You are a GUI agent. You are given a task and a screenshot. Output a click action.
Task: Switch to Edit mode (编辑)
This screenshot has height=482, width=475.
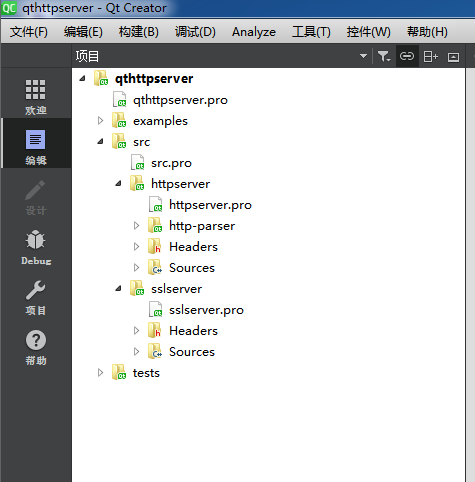click(36, 143)
